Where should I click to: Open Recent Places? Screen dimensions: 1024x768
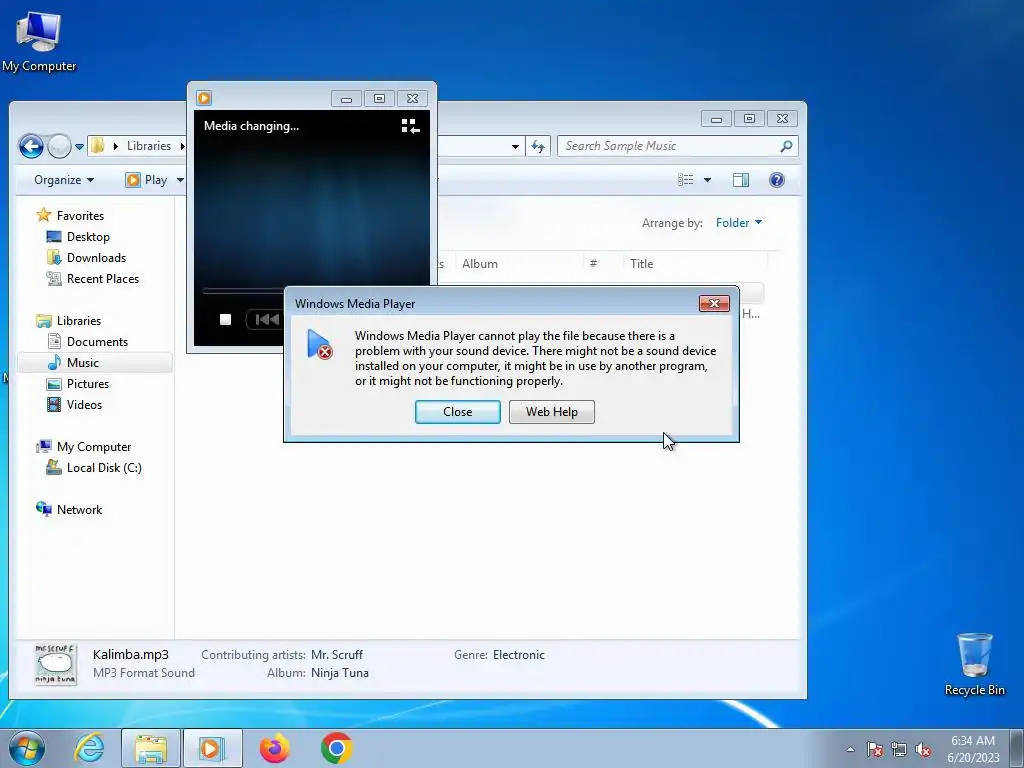(103, 279)
